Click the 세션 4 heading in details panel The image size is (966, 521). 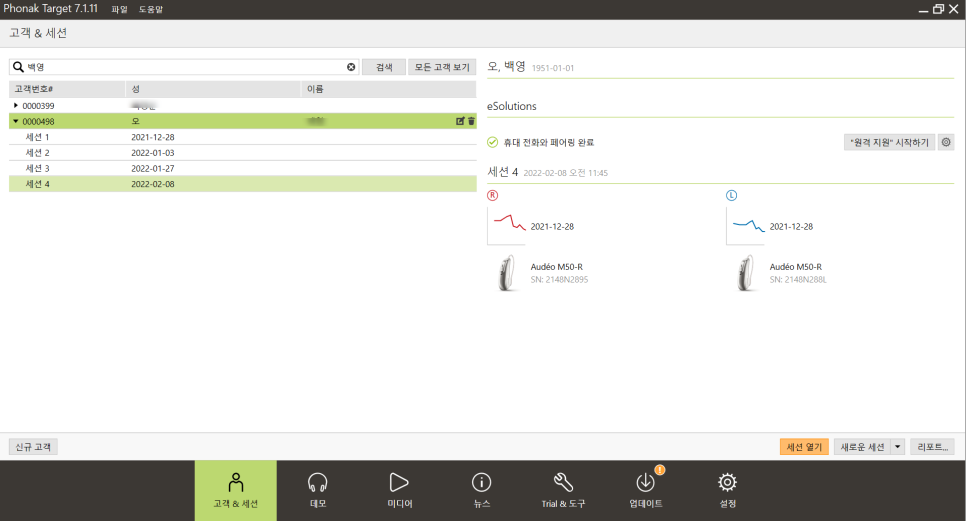coord(503,172)
